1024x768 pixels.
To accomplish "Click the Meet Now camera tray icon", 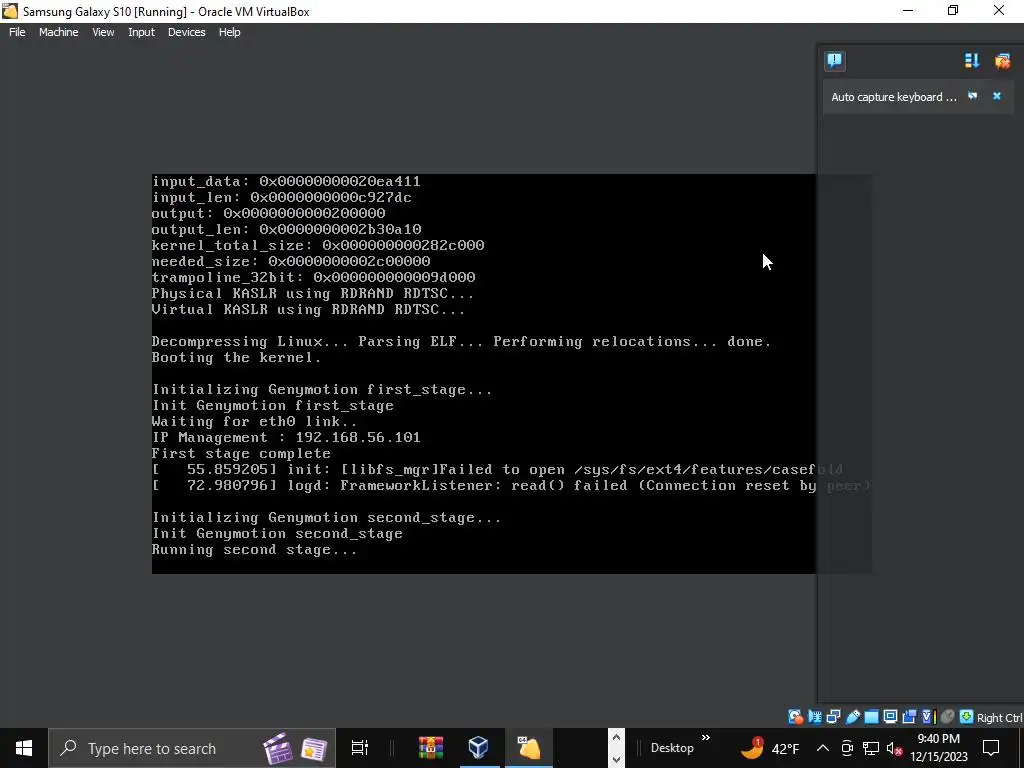I will (x=847, y=748).
